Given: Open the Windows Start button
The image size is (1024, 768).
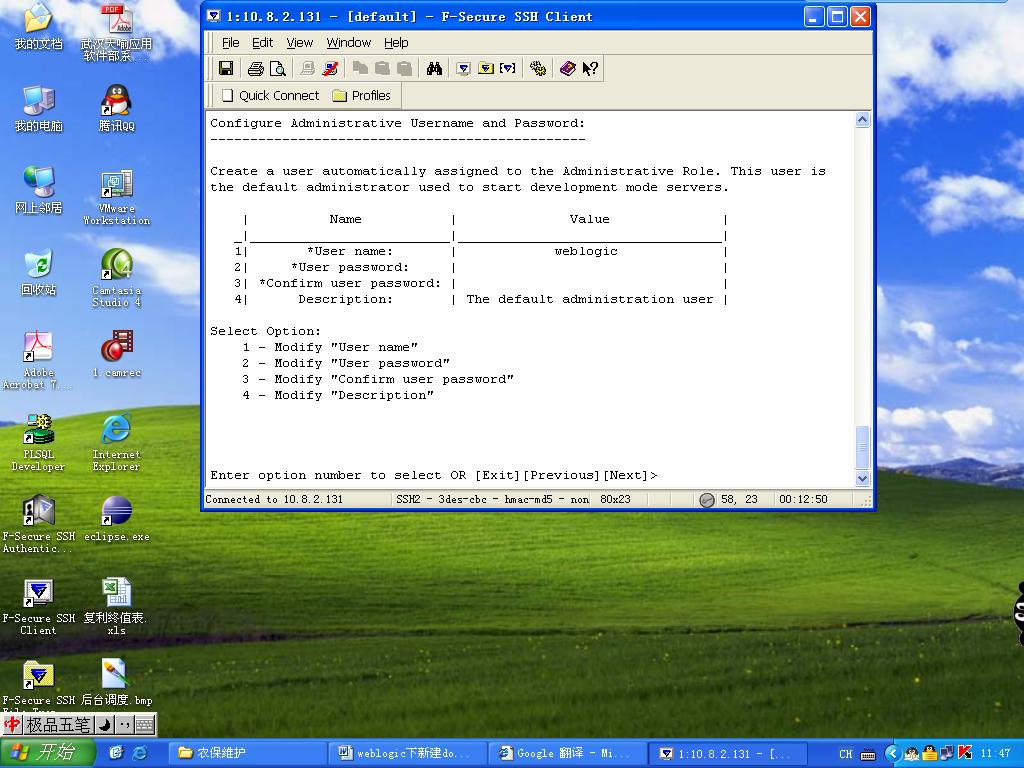Looking at the screenshot, I should (48, 753).
